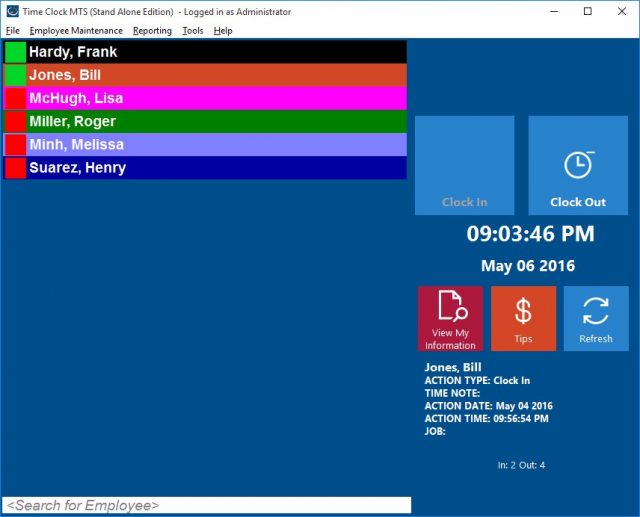Select employee Suarez, Henry
Image resolution: width=640 pixels, height=517 pixels.
[x=205, y=168]
